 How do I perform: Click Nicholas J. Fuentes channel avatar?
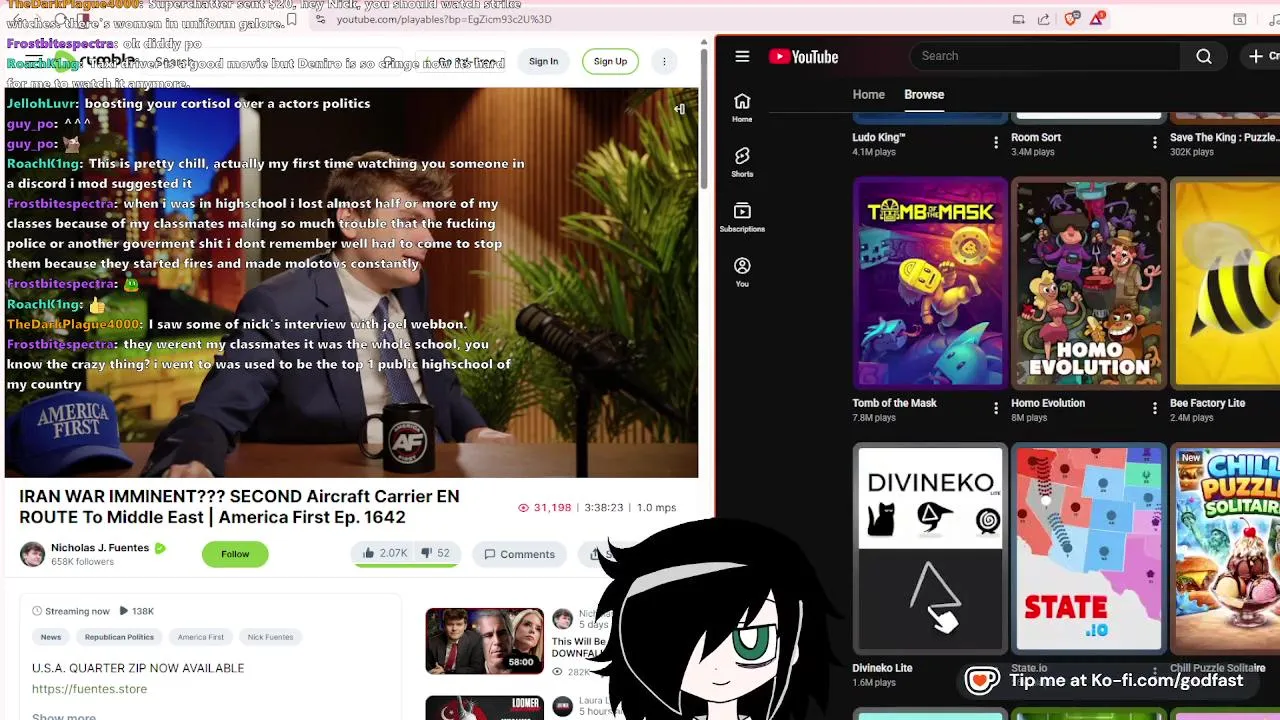[x=32, y=554]
